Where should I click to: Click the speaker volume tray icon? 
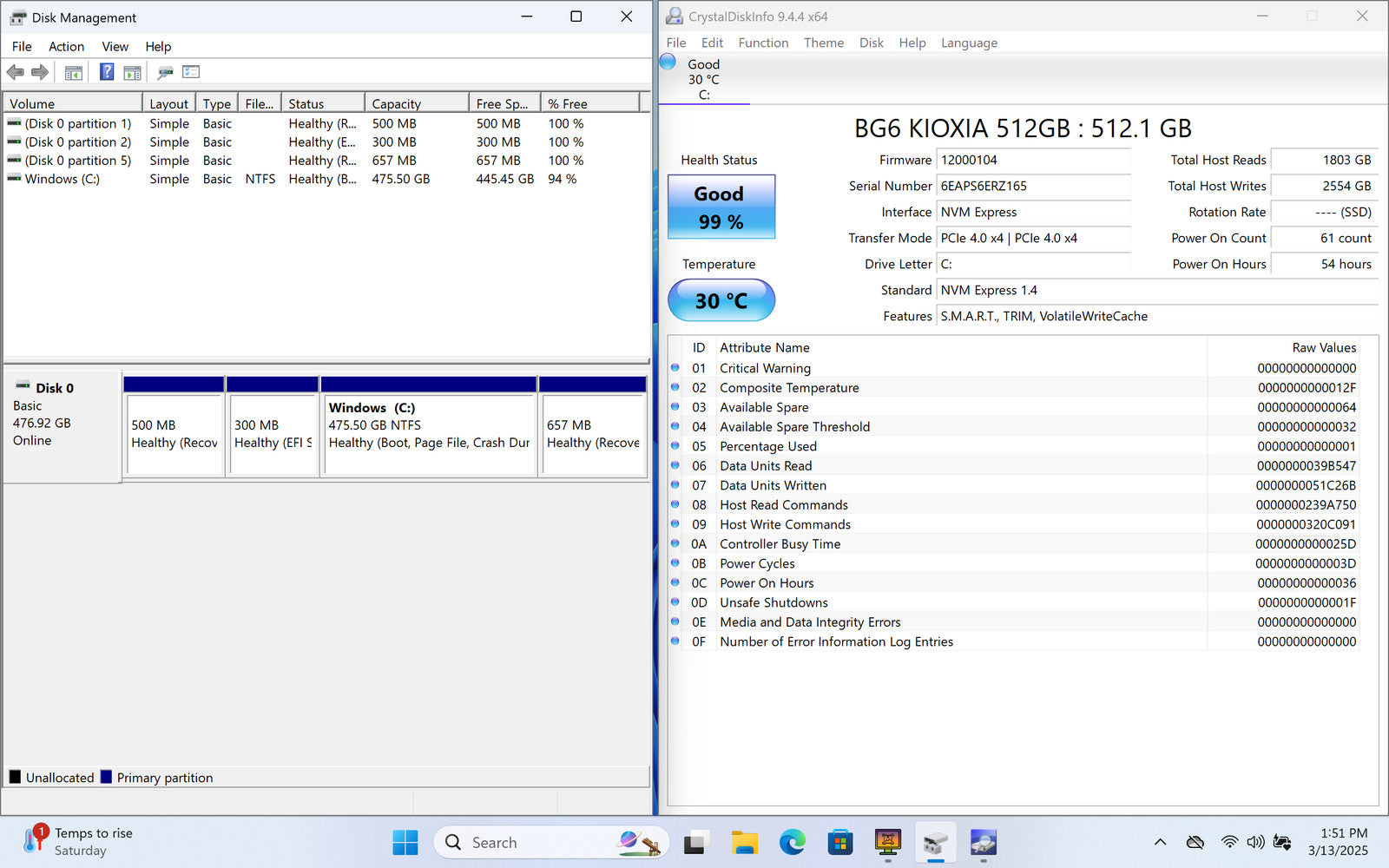[1255, 842]
